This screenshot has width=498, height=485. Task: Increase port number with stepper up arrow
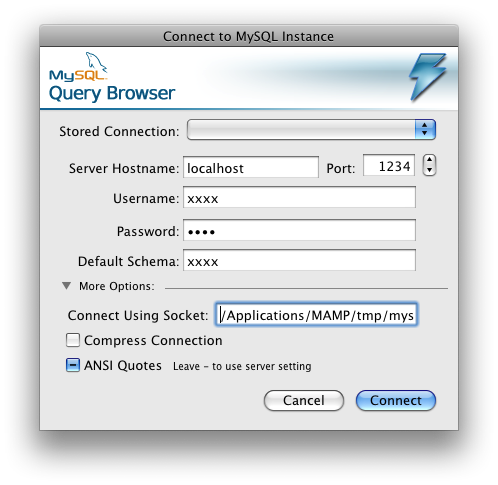pos(429,160)
